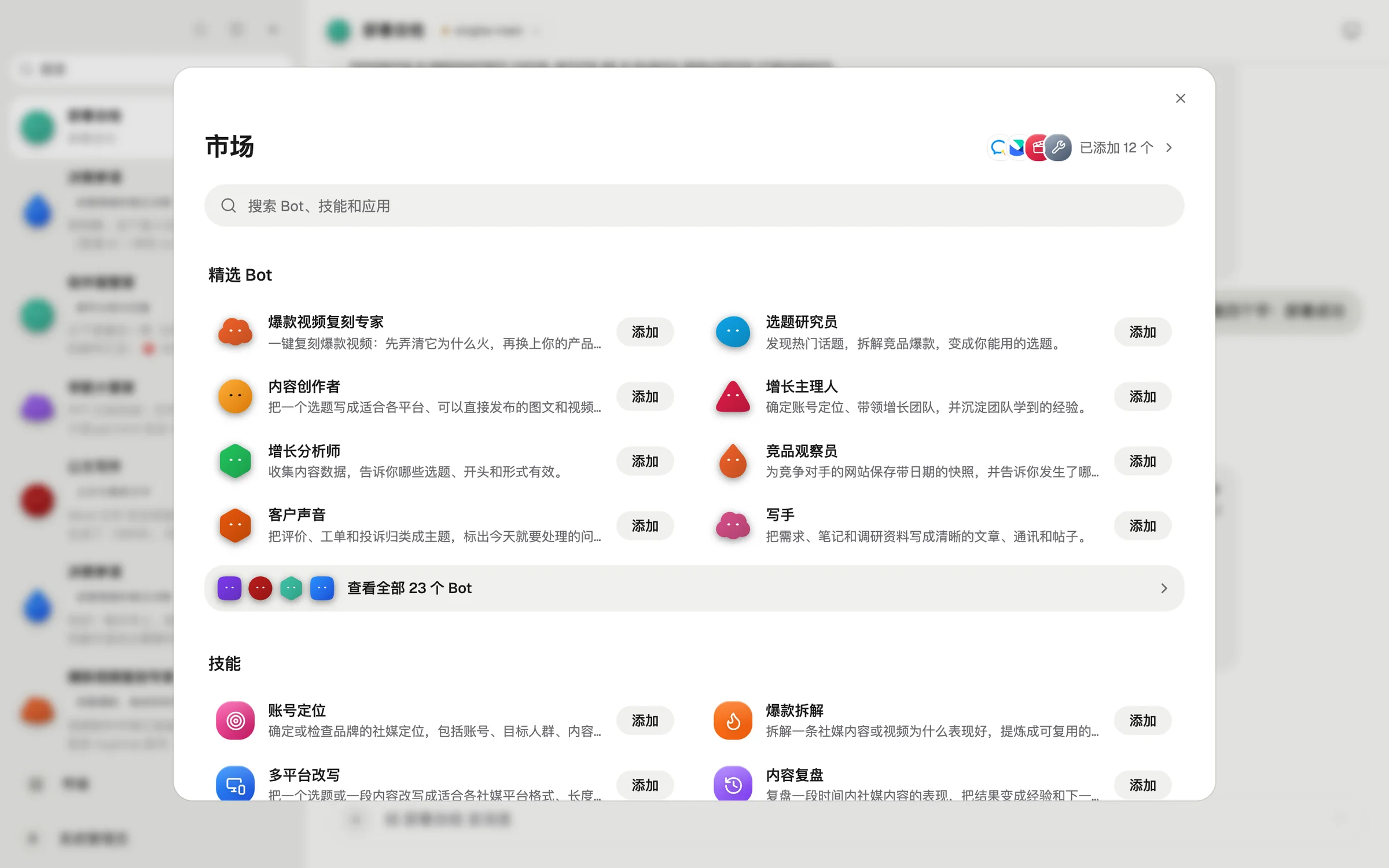Click the 选题研究员 blue avatar icon

(733, 332)
